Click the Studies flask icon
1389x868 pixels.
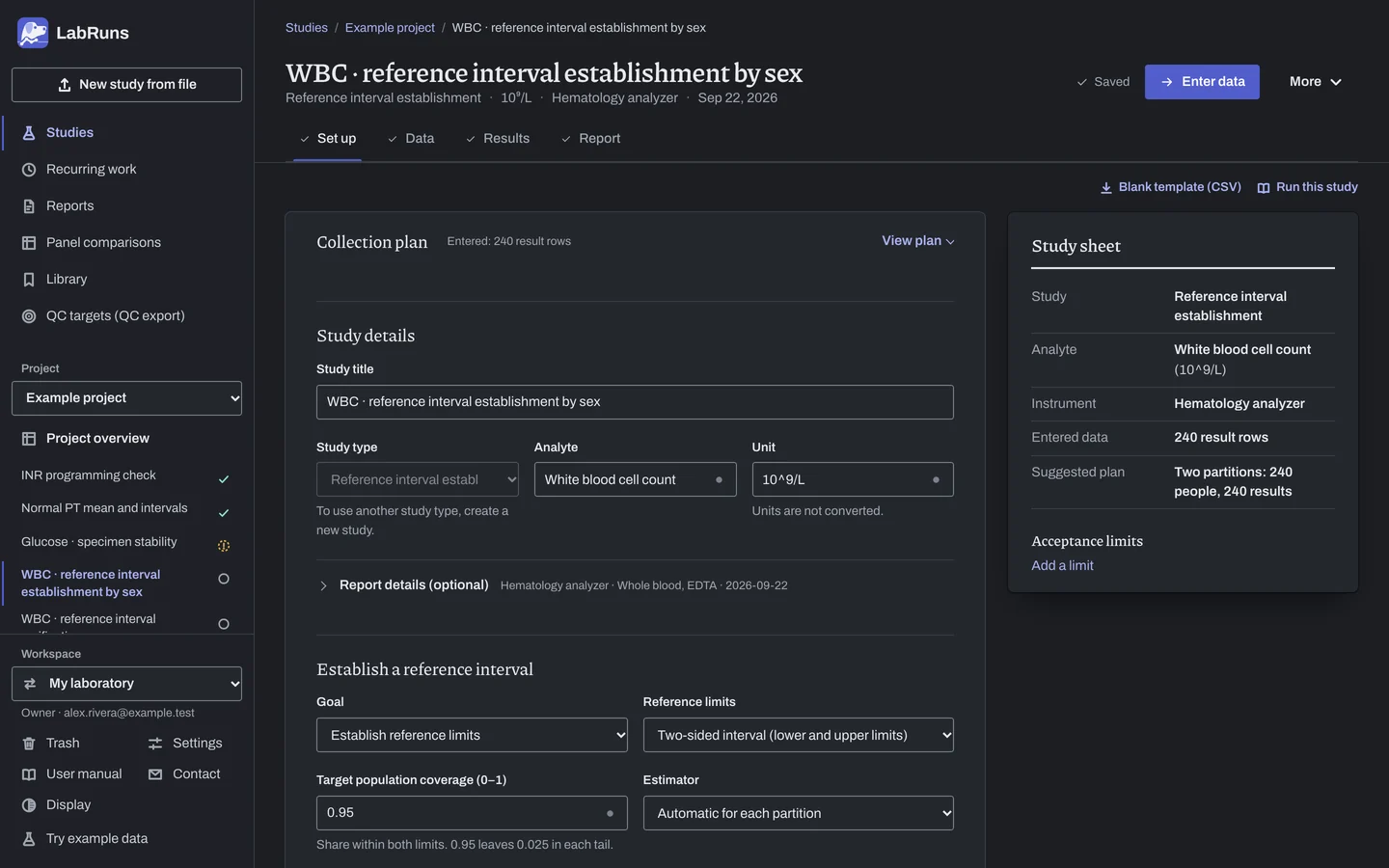click(x=29, y=133)
